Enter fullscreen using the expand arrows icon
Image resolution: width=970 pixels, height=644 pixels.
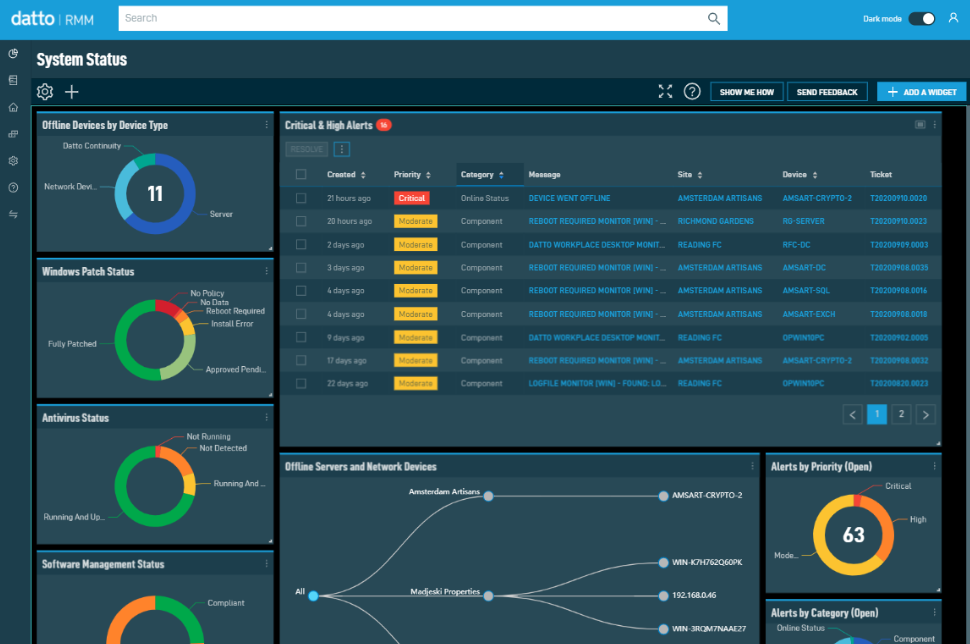click(x=665, y=91)
